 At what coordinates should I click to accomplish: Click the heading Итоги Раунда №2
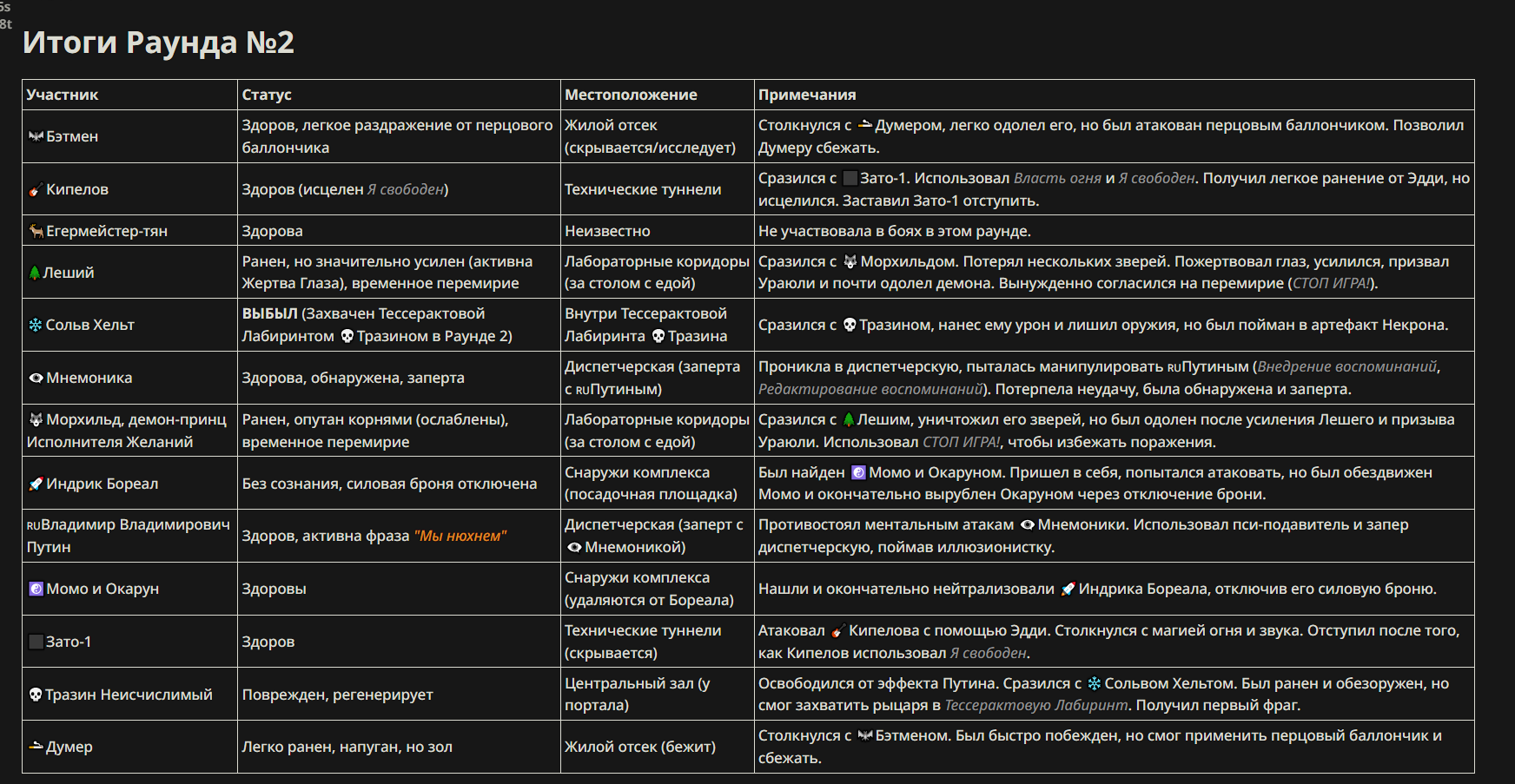[x=158, y=43]
